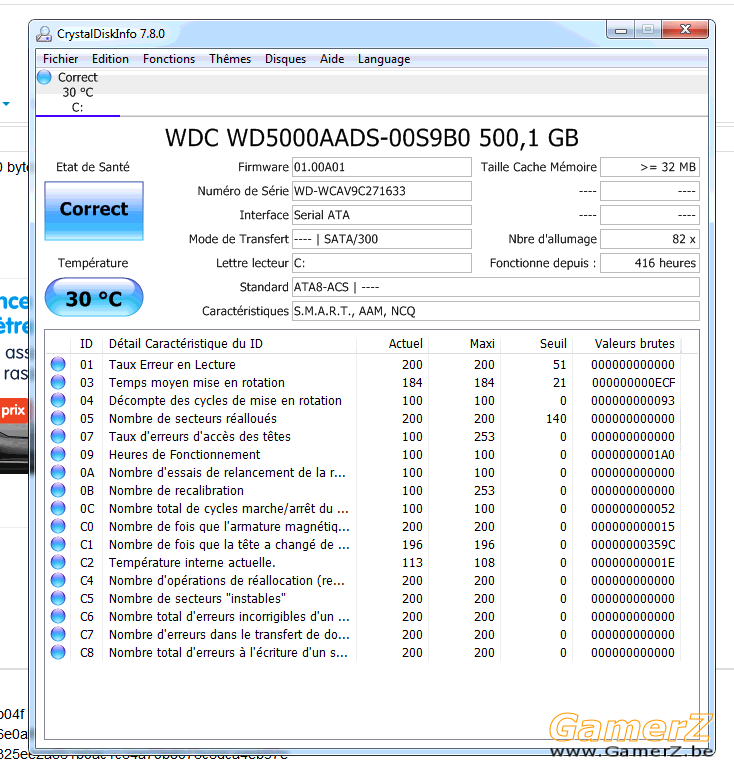Open the Edition menu
The image size is (734, 767).
tap(111, 59)
